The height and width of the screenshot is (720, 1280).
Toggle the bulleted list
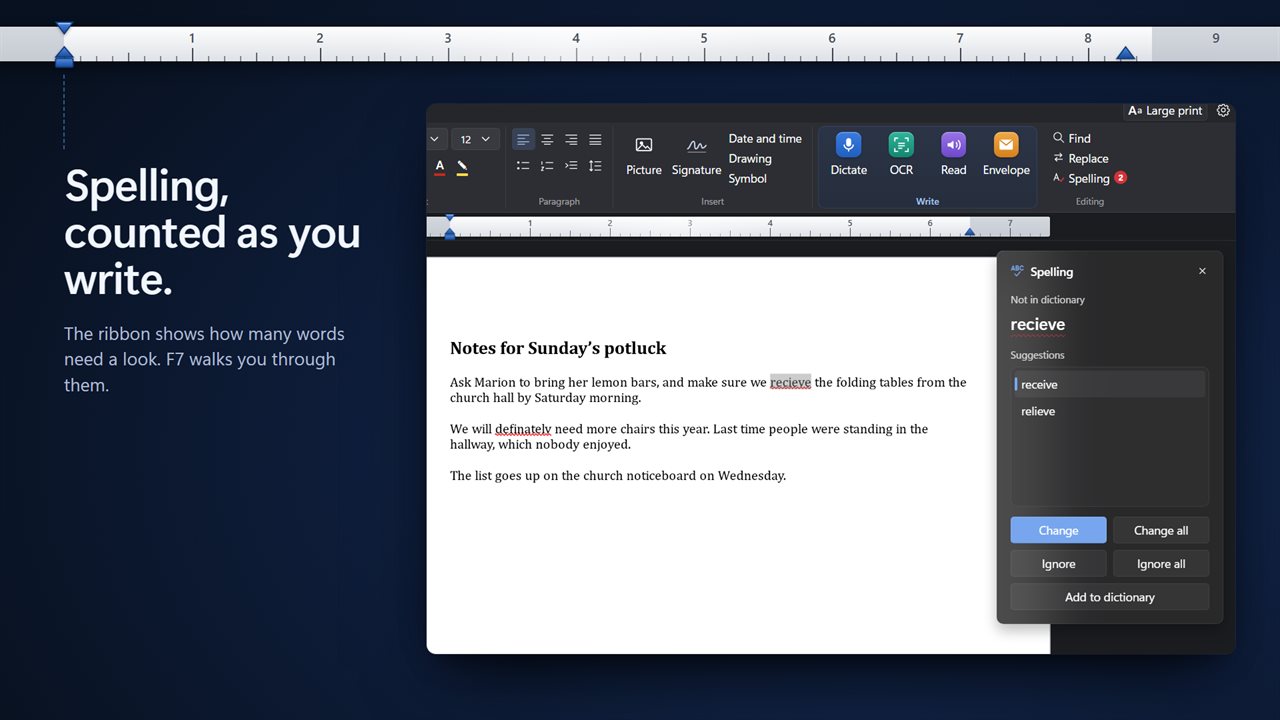coord(523,166)
